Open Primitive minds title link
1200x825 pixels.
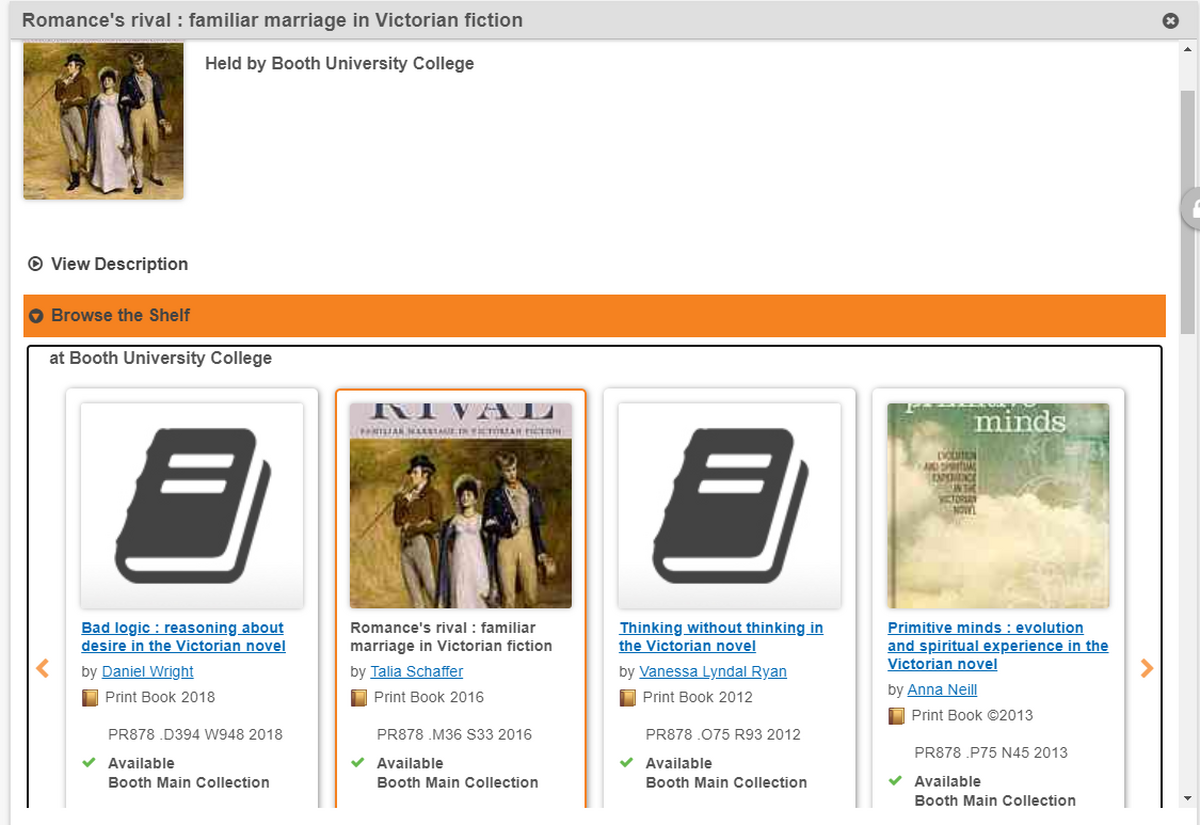point(997,646)
